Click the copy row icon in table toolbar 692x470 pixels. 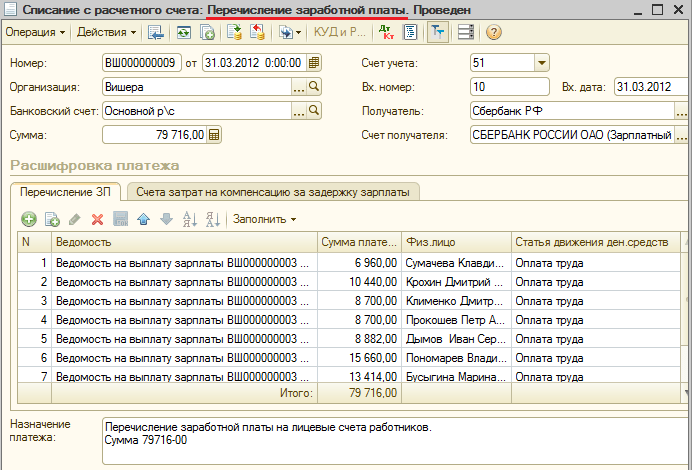coord(52,219)
